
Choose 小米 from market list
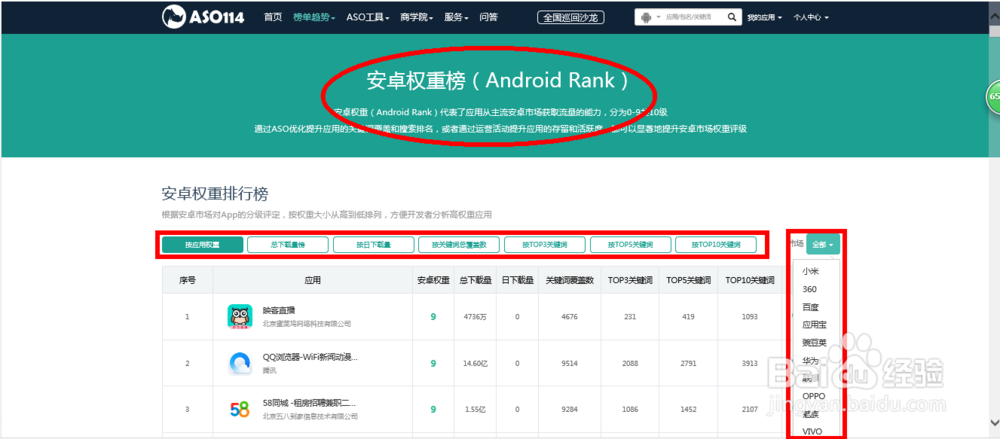pos(811,271)
